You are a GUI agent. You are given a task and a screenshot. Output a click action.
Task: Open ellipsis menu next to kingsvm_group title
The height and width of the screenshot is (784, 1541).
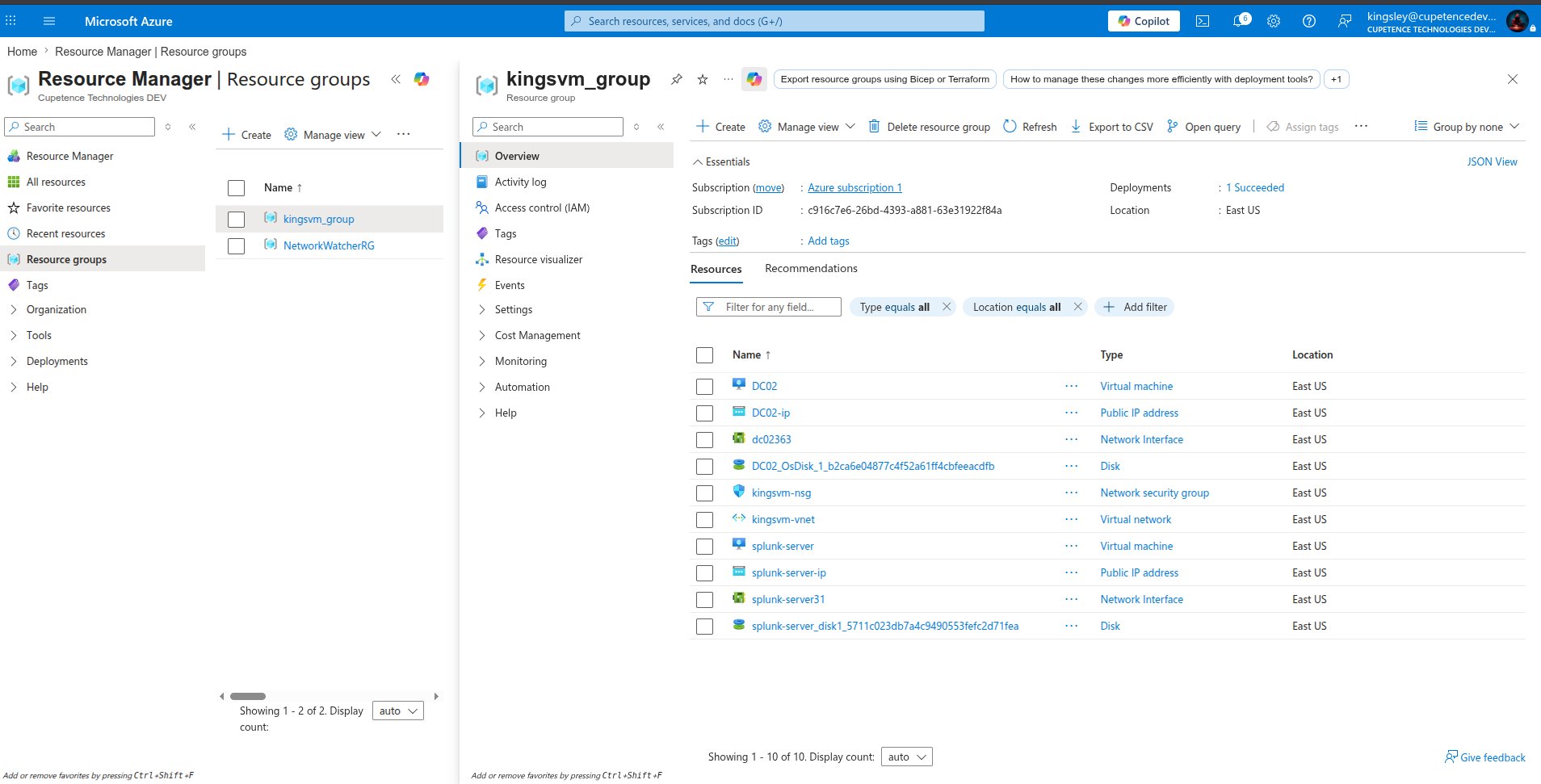pyautogui.click(x=729, y=79)
